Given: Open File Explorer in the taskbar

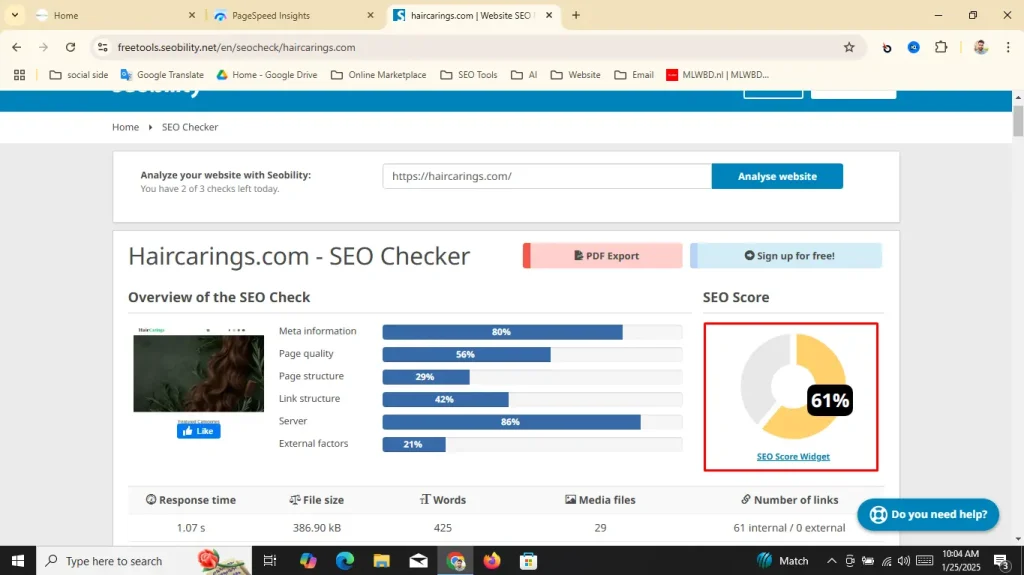Looking at the screenshot, I should (x=381, y=561).
